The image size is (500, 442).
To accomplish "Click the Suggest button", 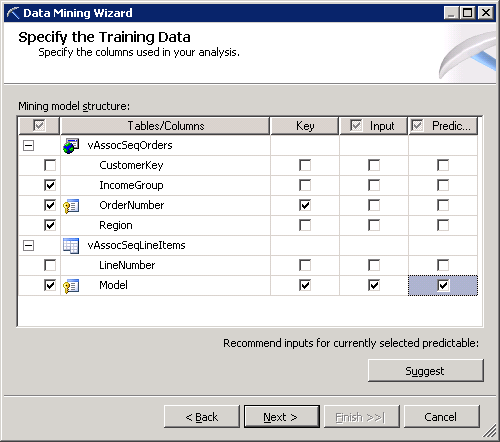I will [x=426, y=371].
